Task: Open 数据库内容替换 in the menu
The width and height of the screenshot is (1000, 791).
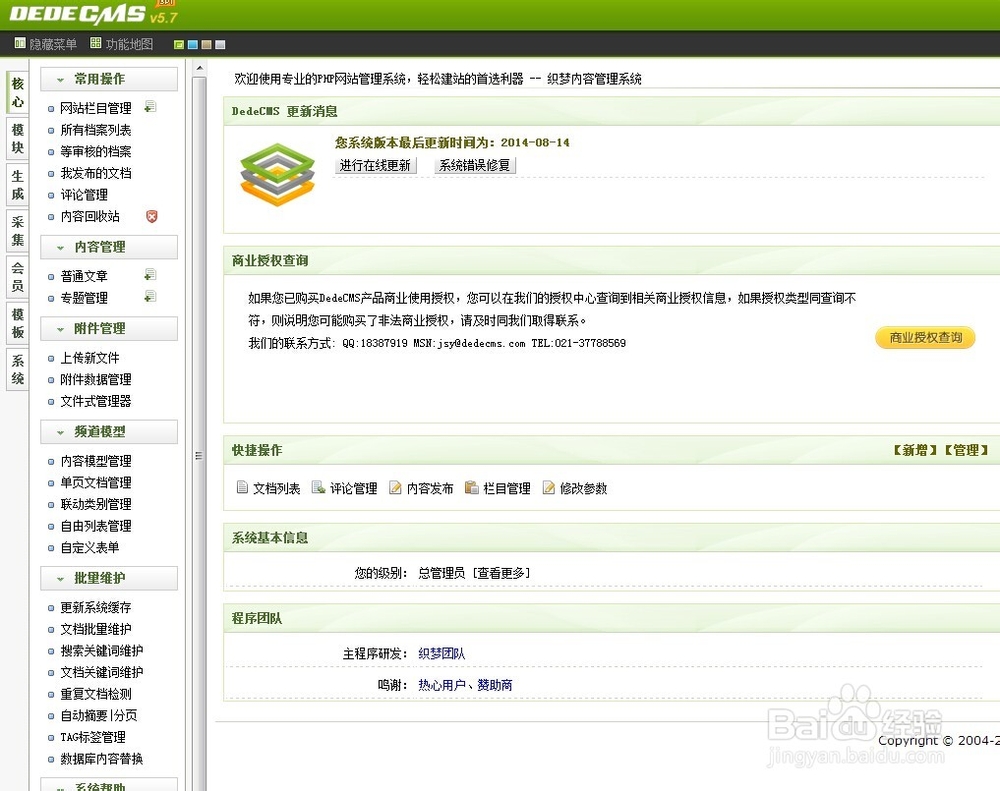Action: [x=101, y=758]
